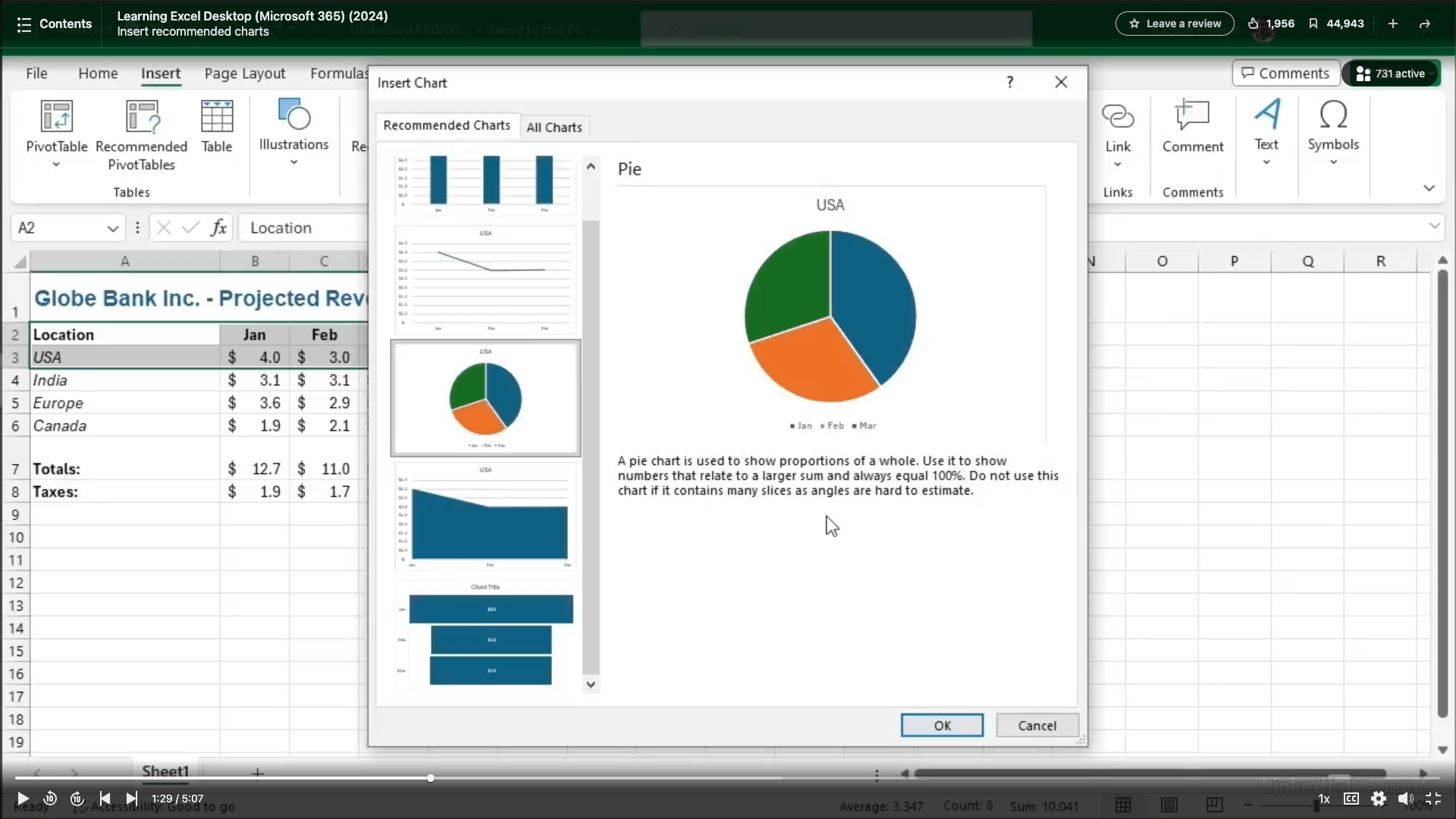Open the playback speed 1x menu

tap(1324, 799)
